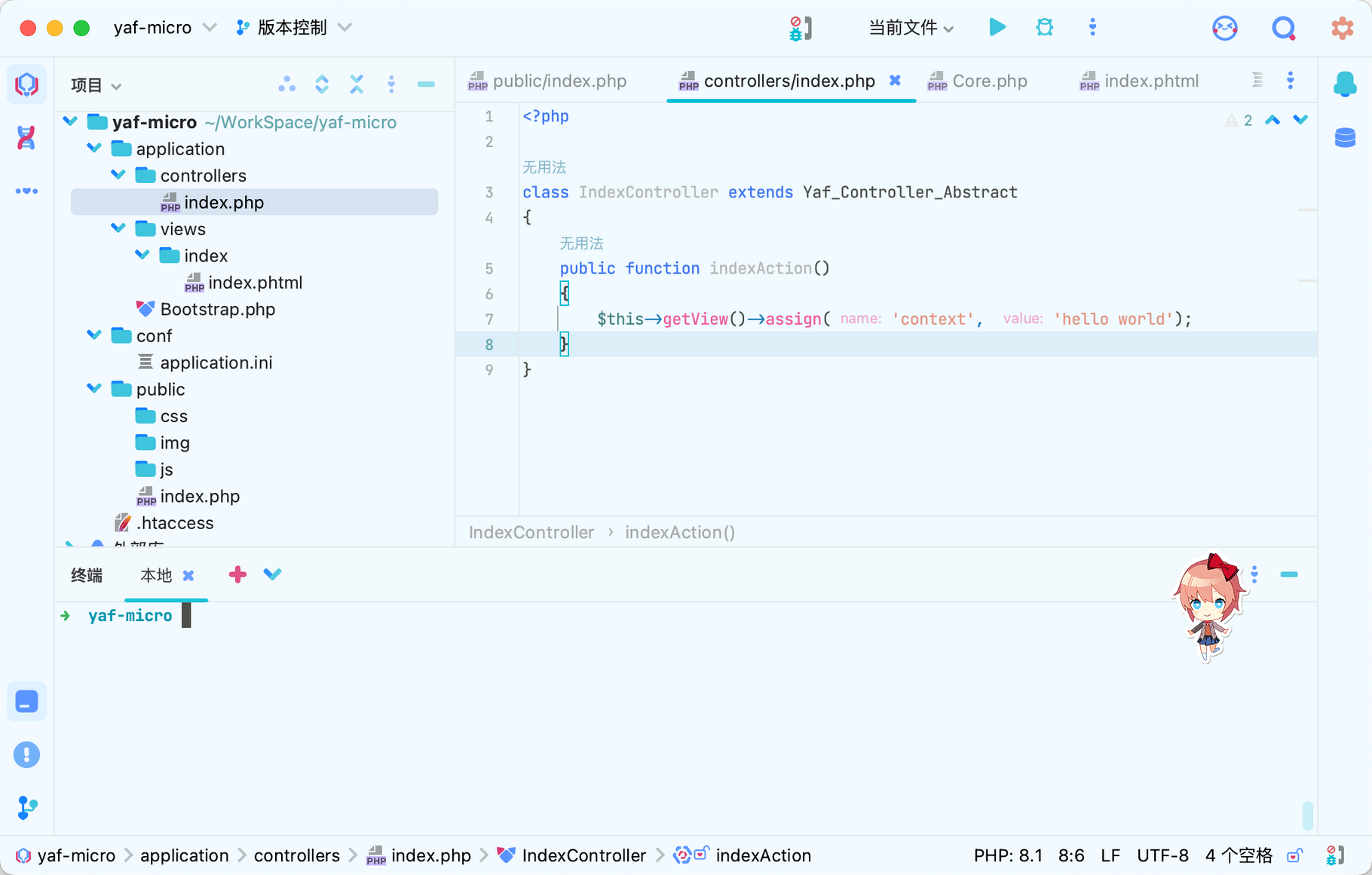
Task: Collapse the controllers folder
Action: pyautogui.click(x=118, y=175)
